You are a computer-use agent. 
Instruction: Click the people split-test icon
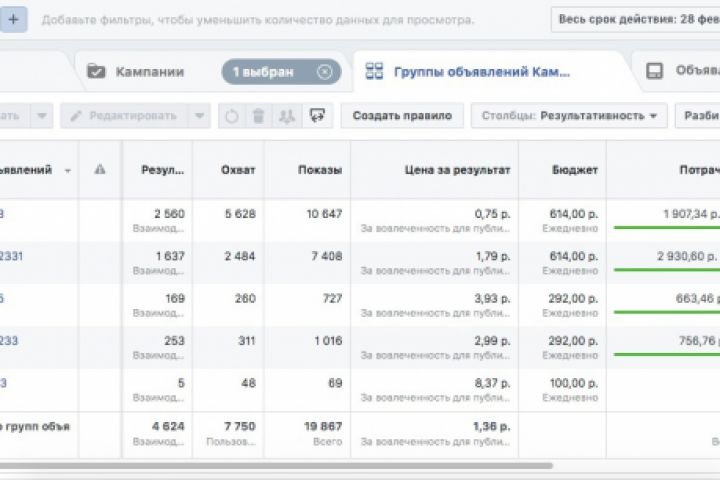[x=287, y=116]
